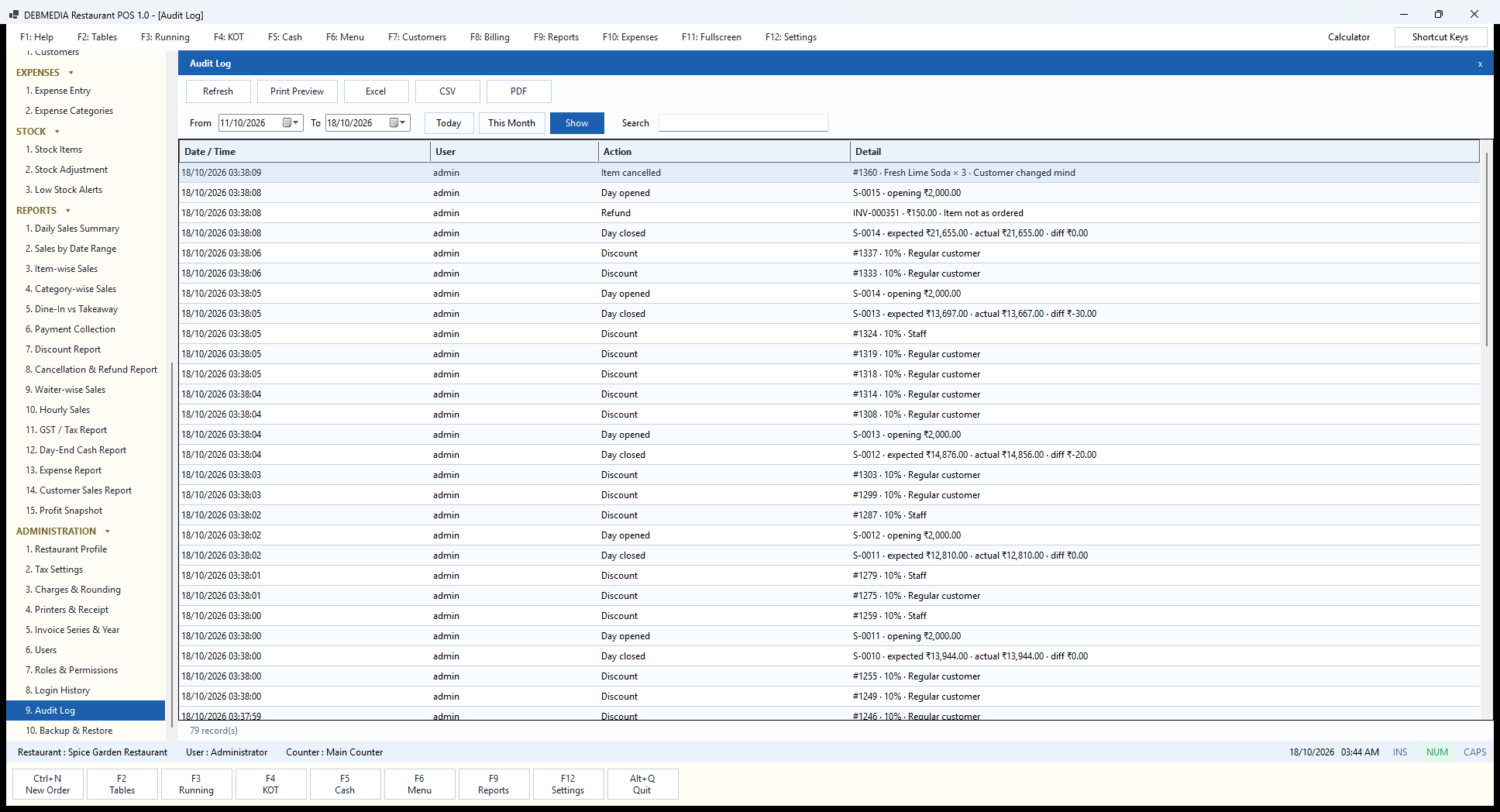
Task: Click the Ctrl+N New Order button
Action: pyautogui.click(x=48, y=784)
